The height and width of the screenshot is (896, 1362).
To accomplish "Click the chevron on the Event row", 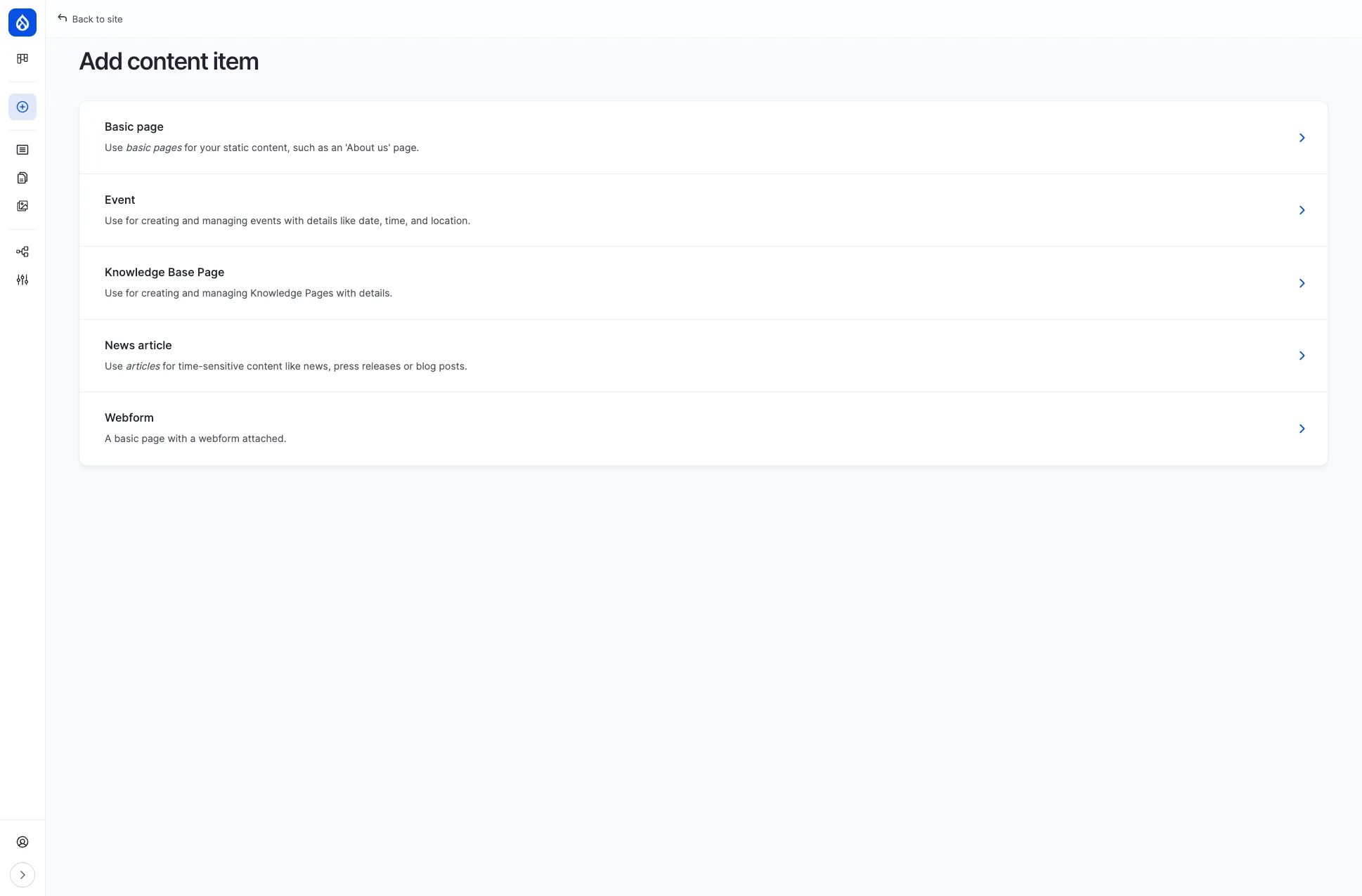I will click(x=1302, y=210).
